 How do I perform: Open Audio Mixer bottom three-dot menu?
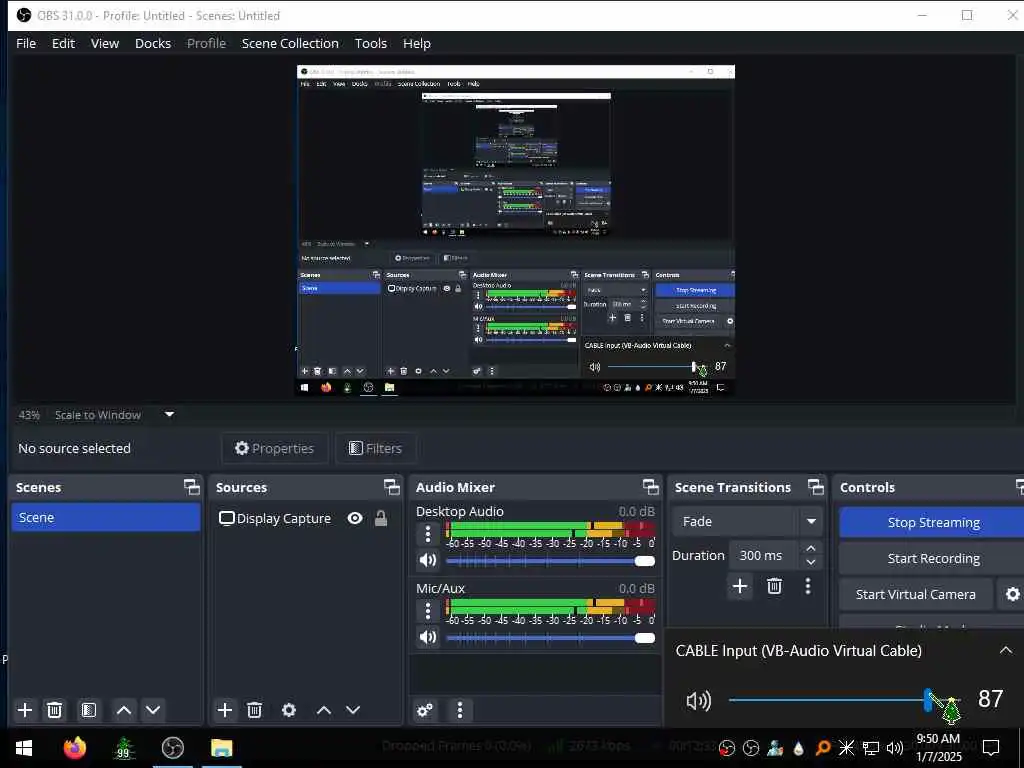[x=460, y=710]
